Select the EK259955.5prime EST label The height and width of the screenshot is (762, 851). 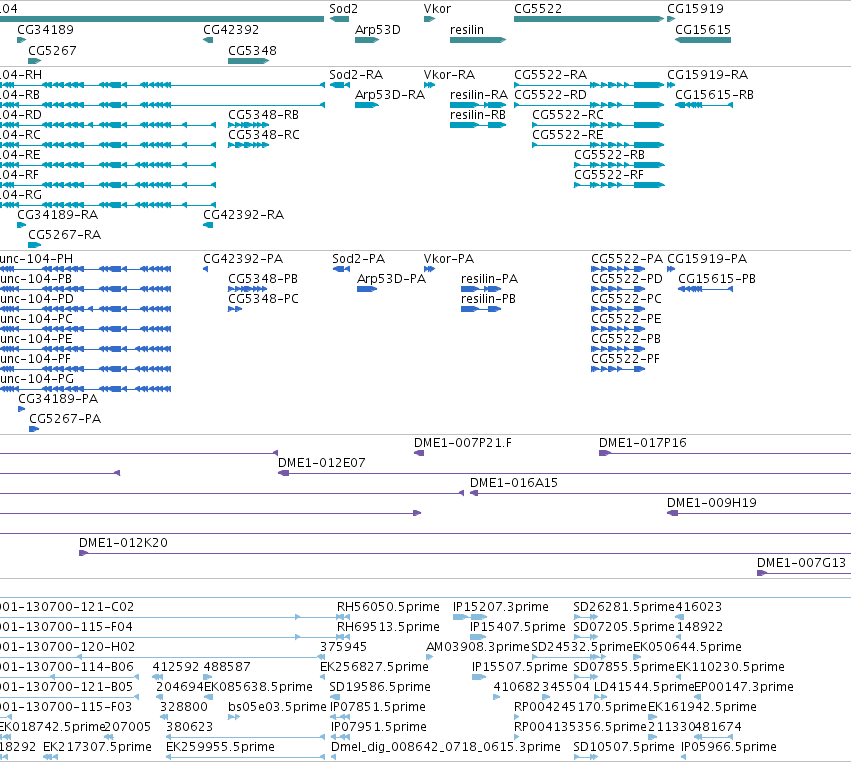tap(220, 746)
